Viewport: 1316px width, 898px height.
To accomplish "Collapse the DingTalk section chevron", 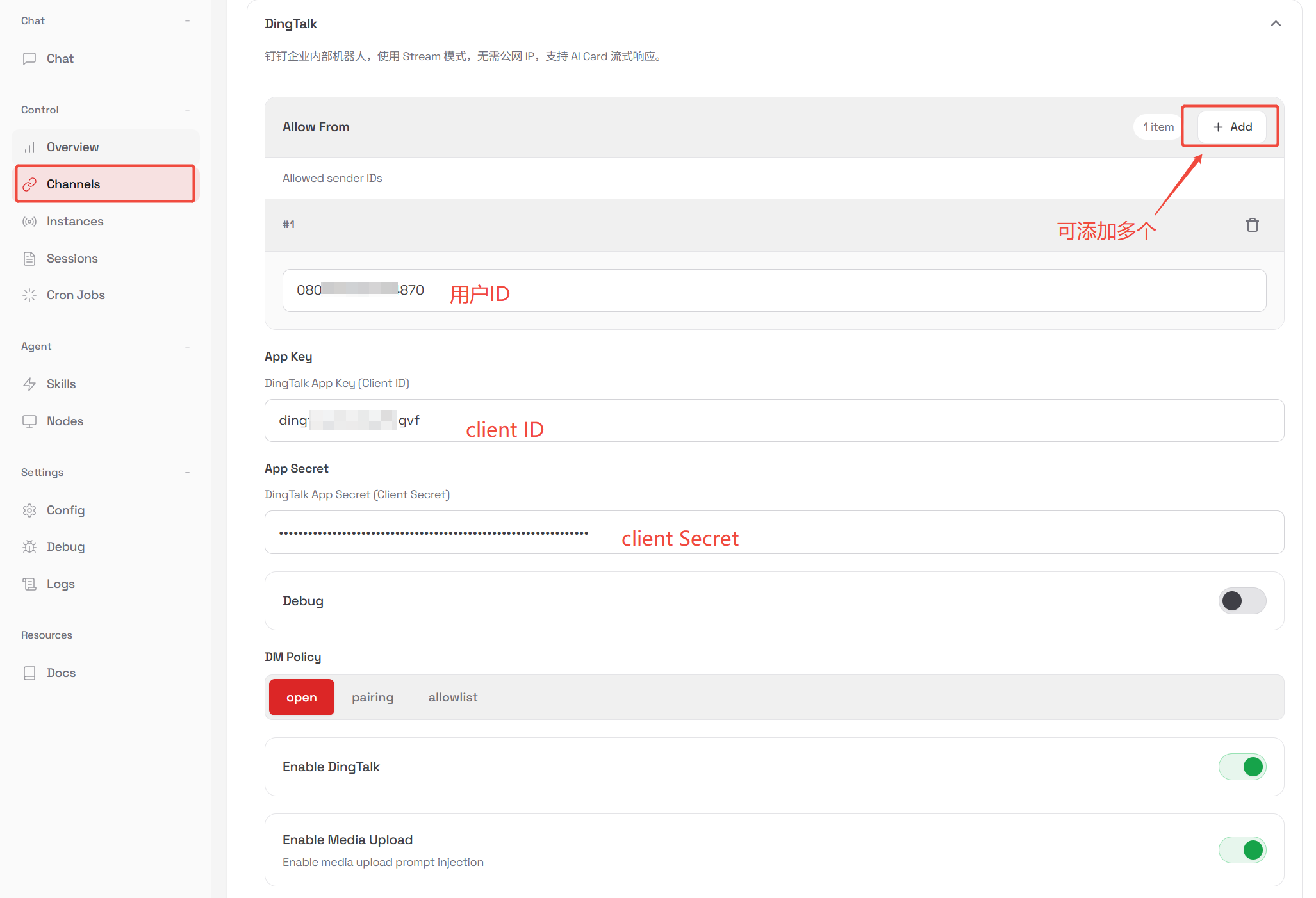I will [1276, 24].
